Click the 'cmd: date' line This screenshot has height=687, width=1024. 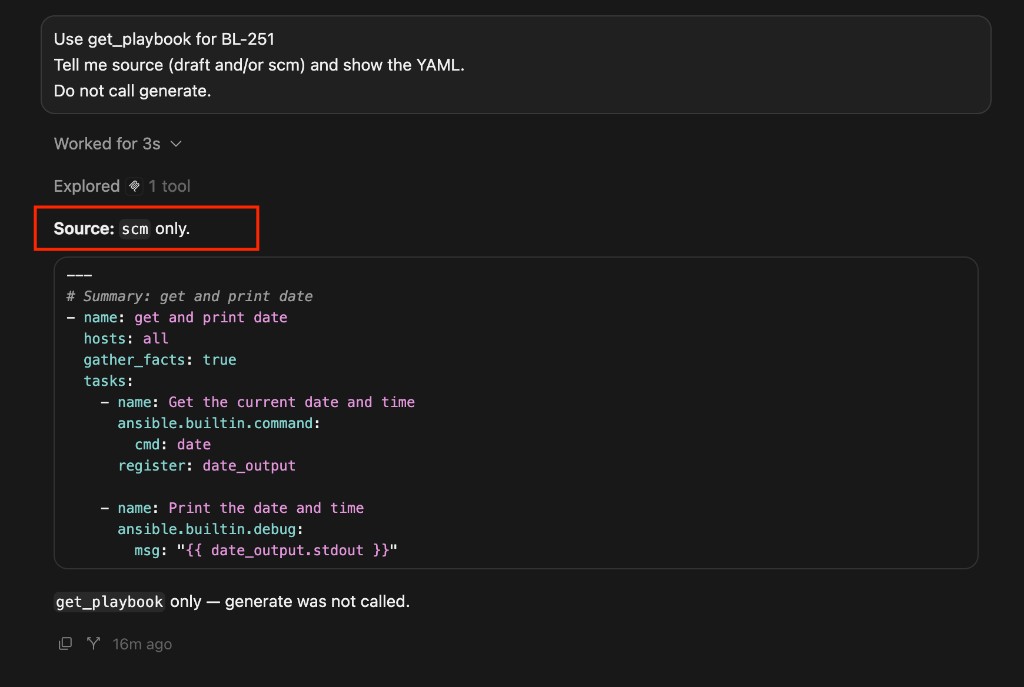pyautogui.click(x=172, y=445)
